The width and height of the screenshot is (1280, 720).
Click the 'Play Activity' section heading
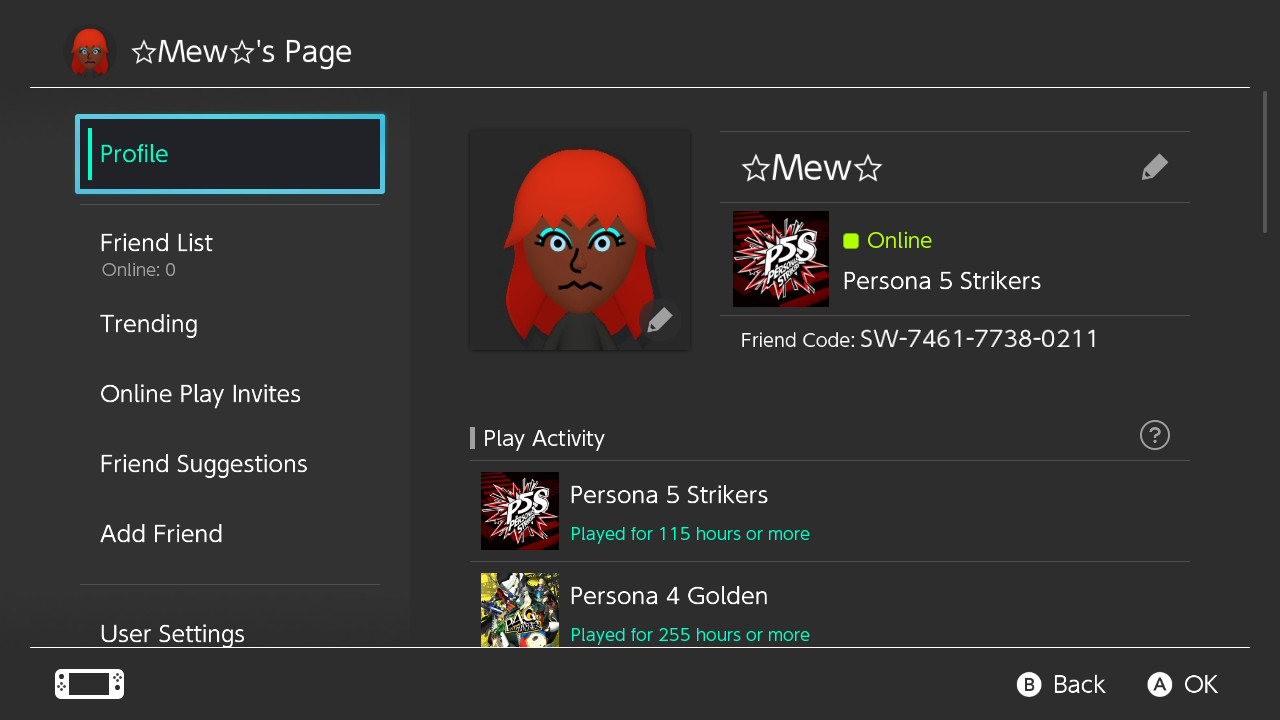544,438
